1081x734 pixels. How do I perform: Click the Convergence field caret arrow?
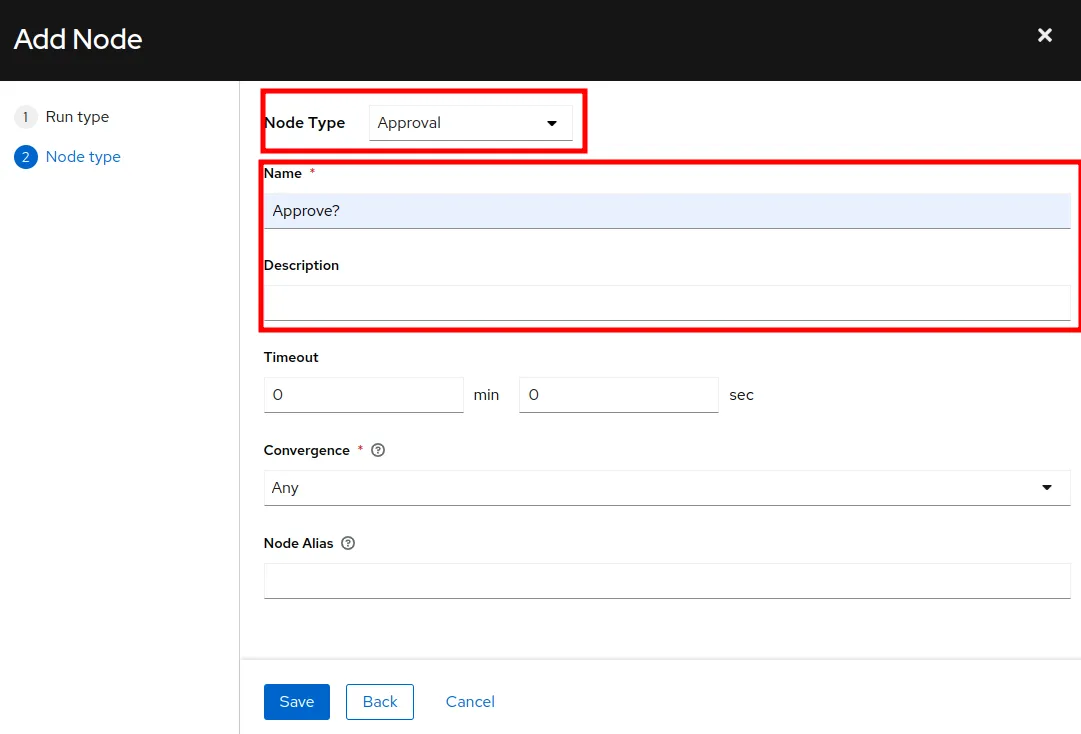(1047, 488)
